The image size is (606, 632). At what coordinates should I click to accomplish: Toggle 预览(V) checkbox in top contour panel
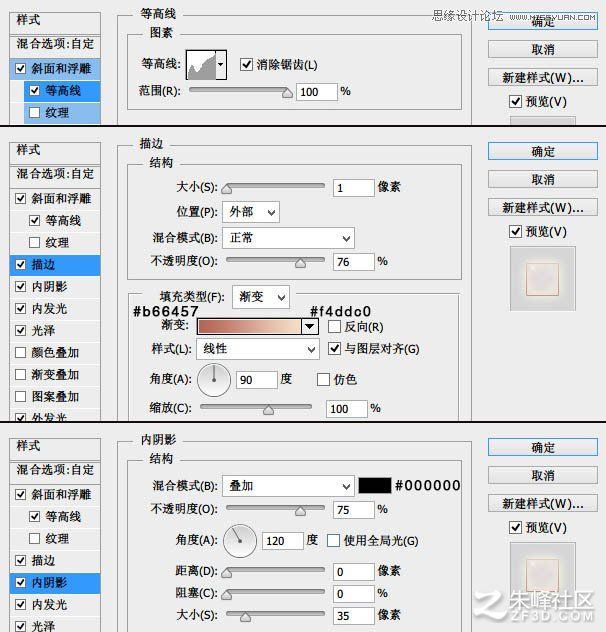point(515,102)
